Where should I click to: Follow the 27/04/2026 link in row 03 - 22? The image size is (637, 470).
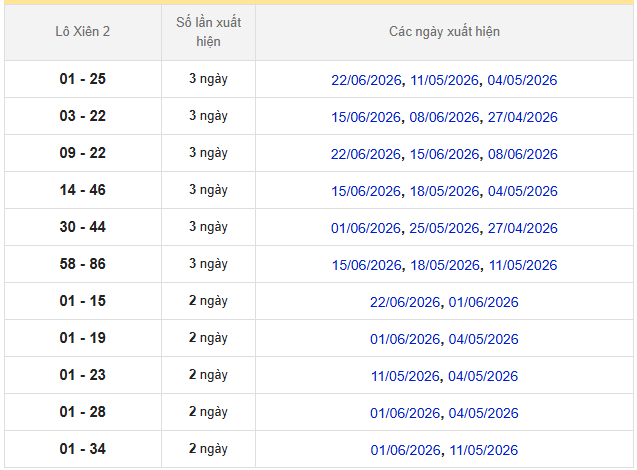[x=523, y=117]
